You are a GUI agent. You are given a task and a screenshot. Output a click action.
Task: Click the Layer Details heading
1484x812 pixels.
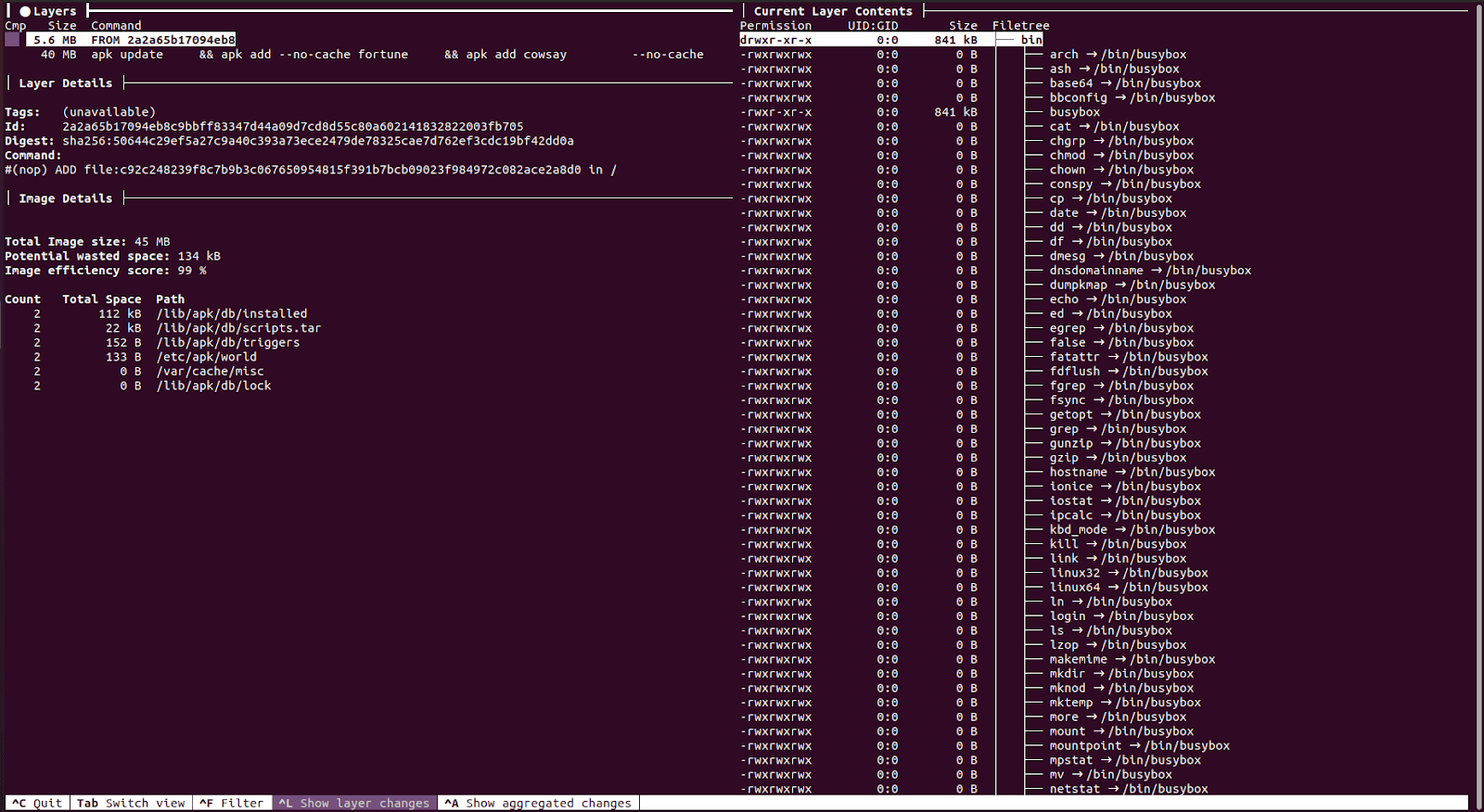coord(65,83)
